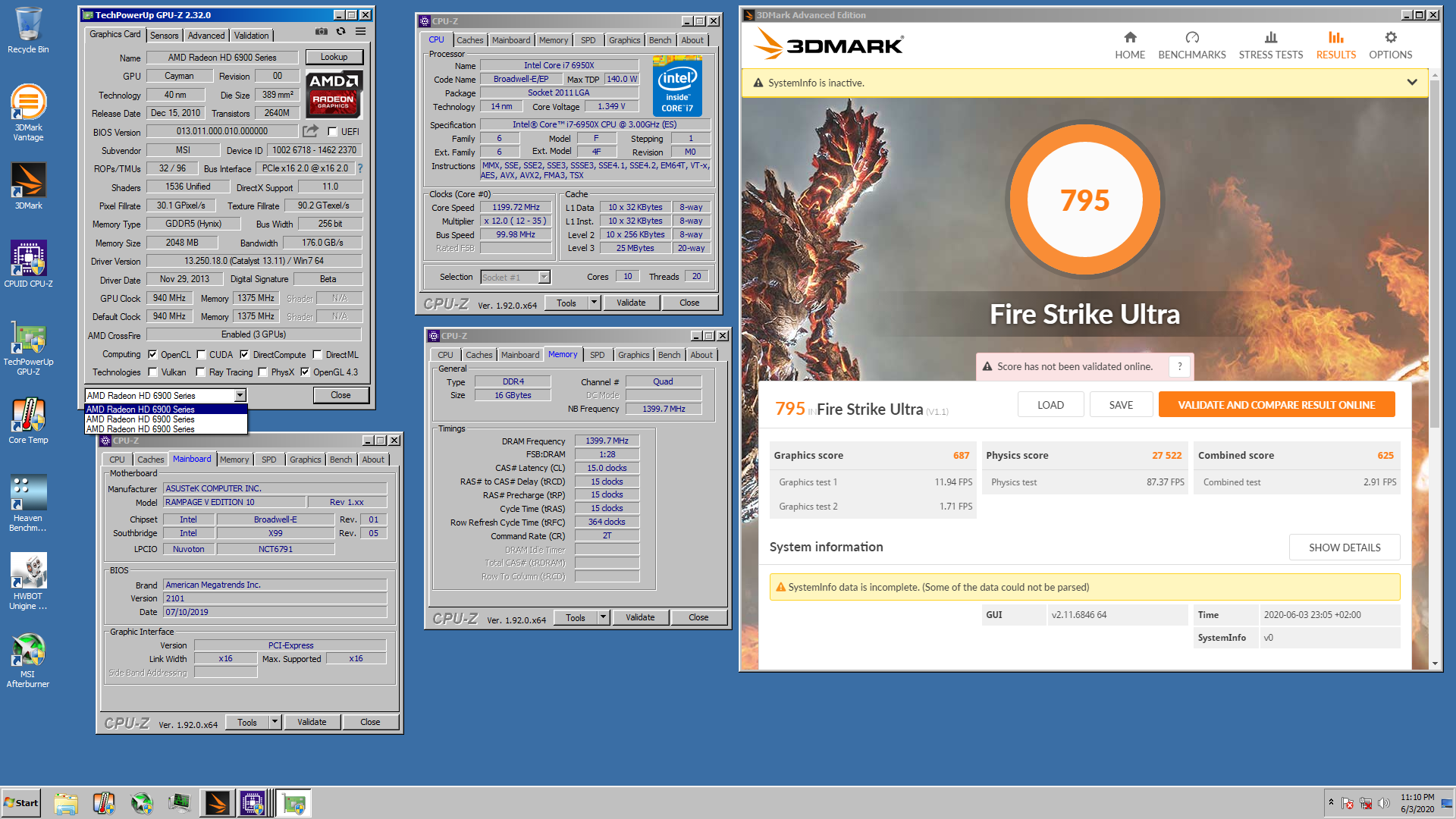Viewport: 1456px width, 819px height.
Task: Click 3DMark taskbar icon
Action: (x=216, y=803)
